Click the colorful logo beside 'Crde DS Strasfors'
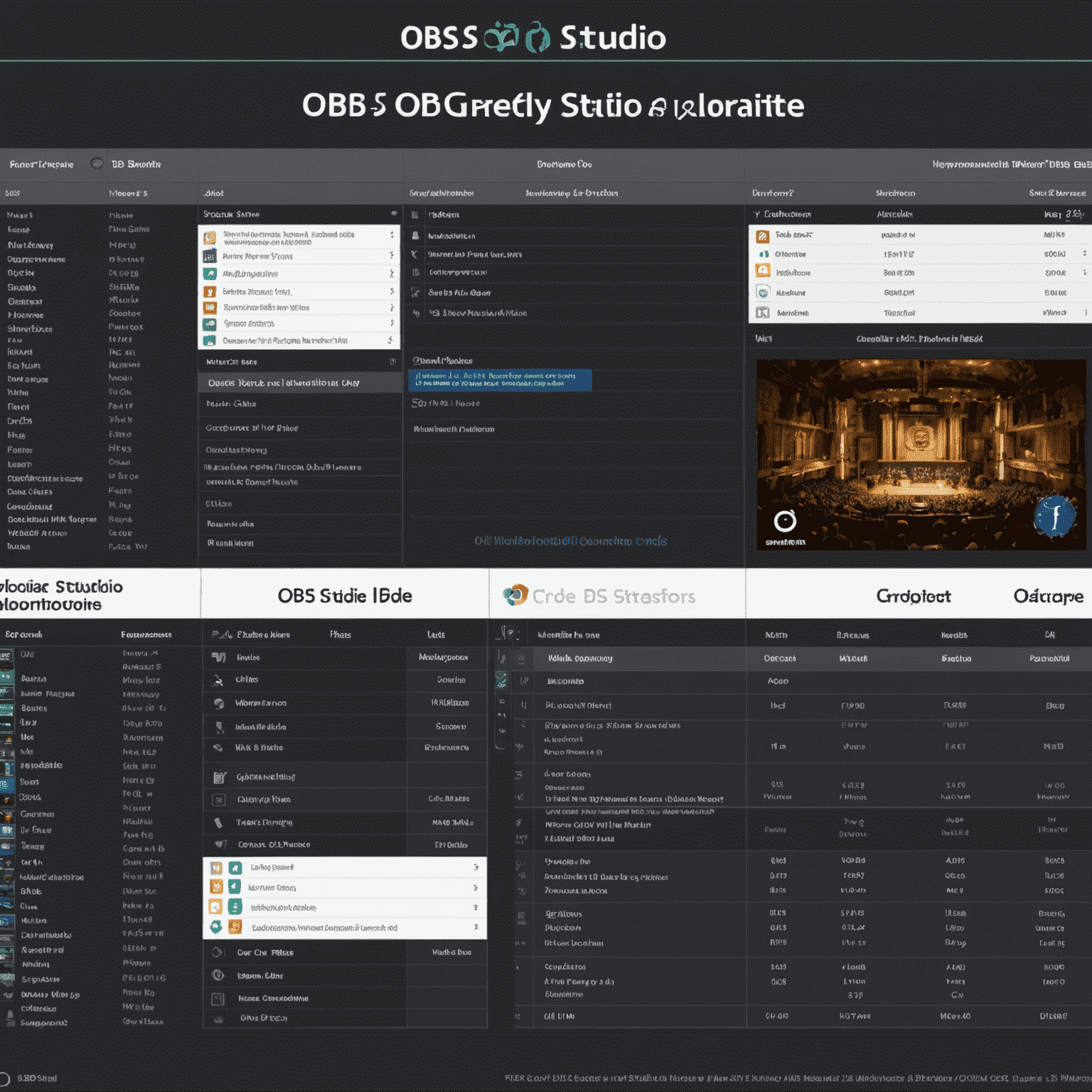Image resolution: width=1092 pixels, height=1092 pixels. click(x=515, y=595)
